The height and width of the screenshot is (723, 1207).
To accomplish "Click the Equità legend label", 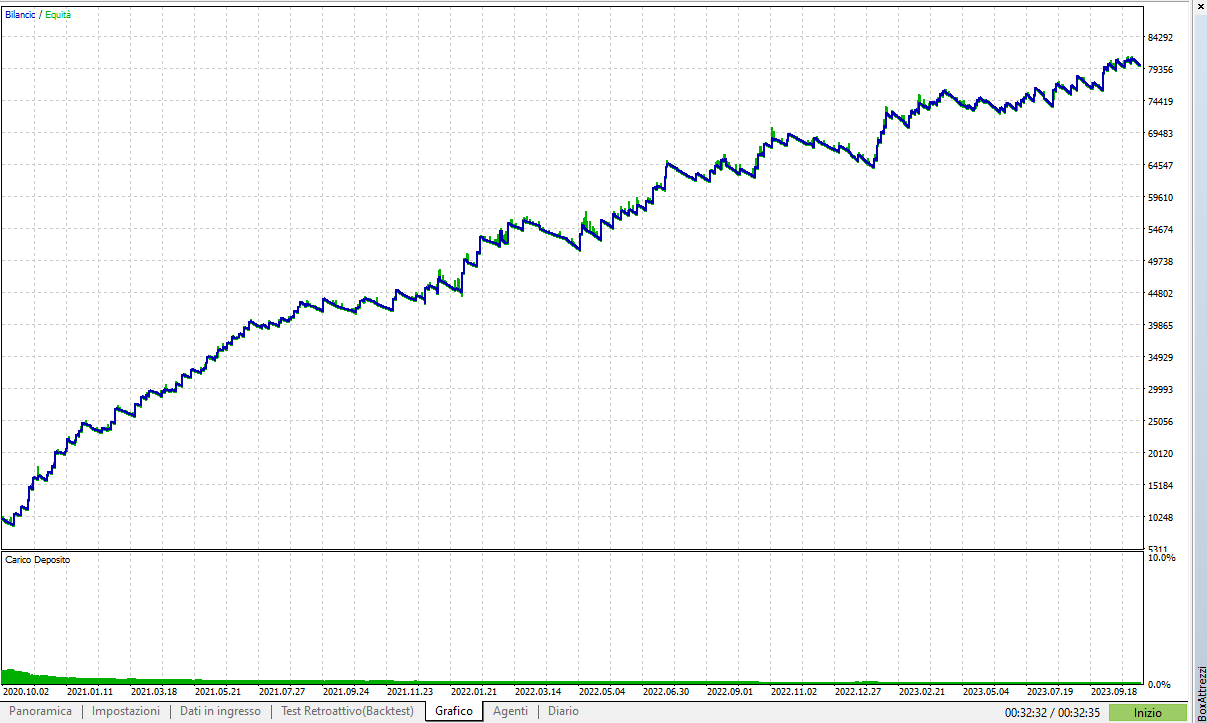I will click(58, 15).
